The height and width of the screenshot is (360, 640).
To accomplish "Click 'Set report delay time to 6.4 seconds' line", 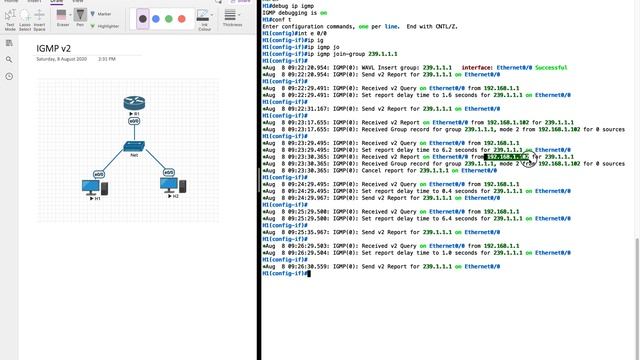I will pyautogui.click(x=416, y=218).
